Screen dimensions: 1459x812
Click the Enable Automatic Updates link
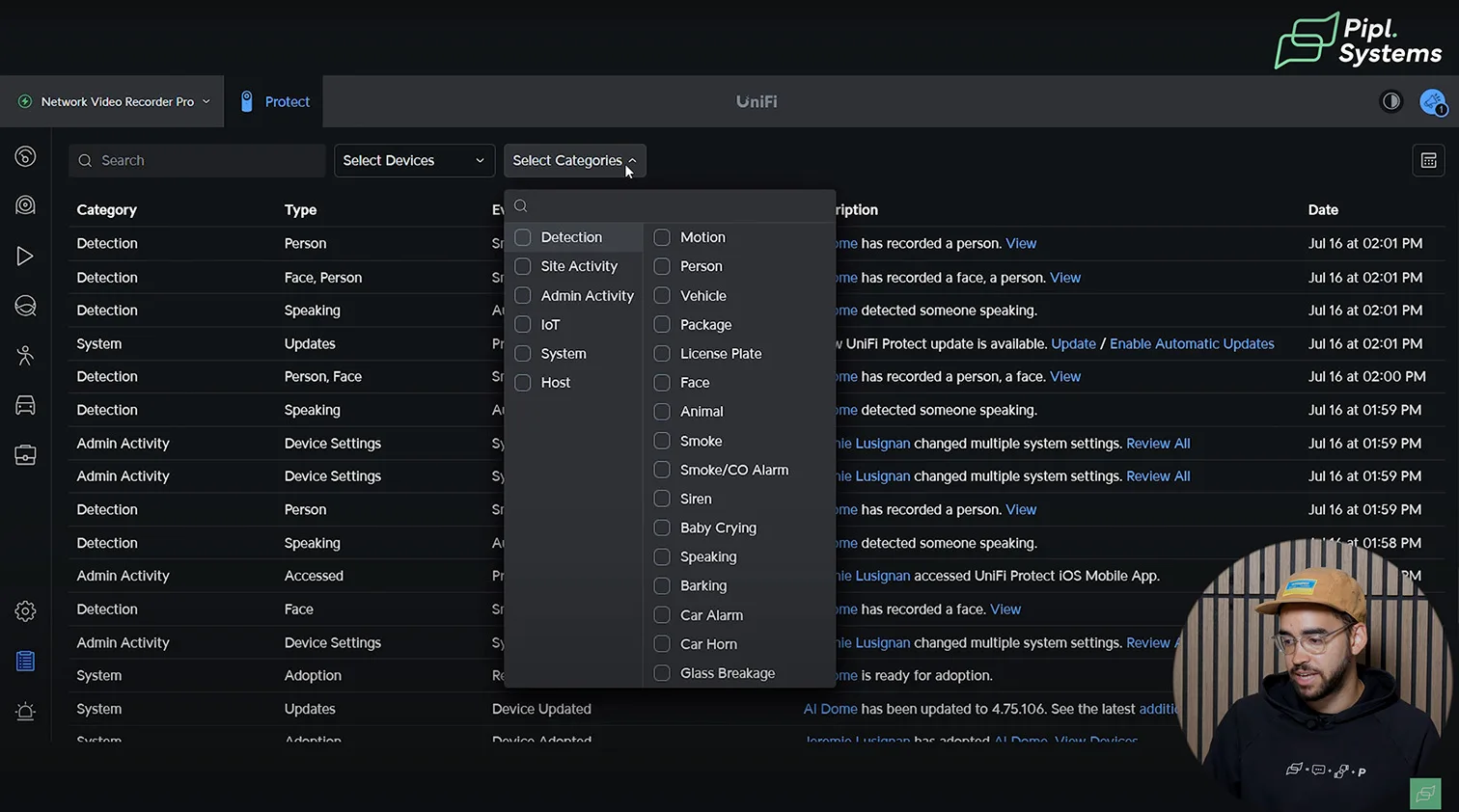pyautogui.click(x=1192, y=344)
